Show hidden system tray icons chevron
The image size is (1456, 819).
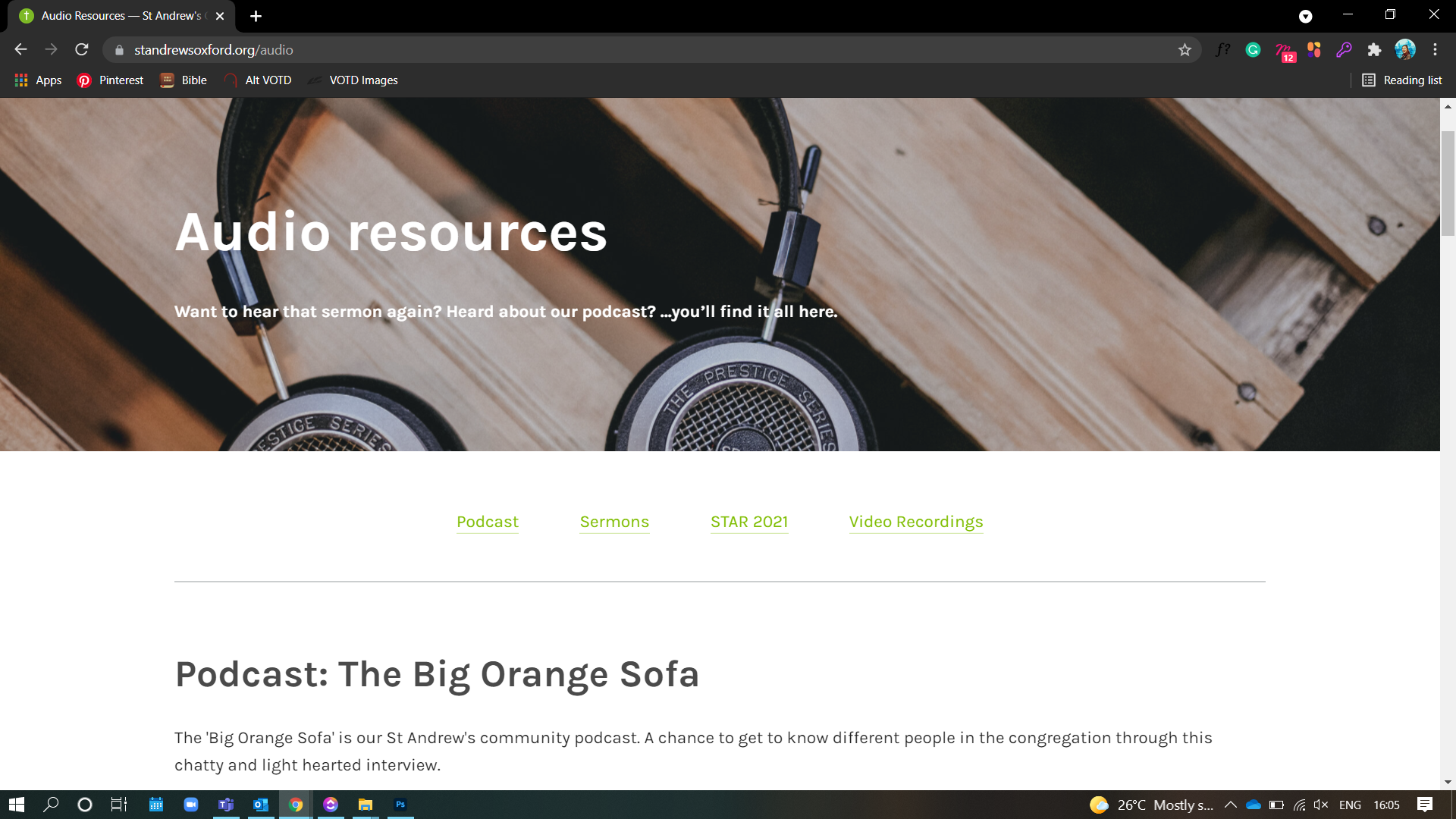1230,805
